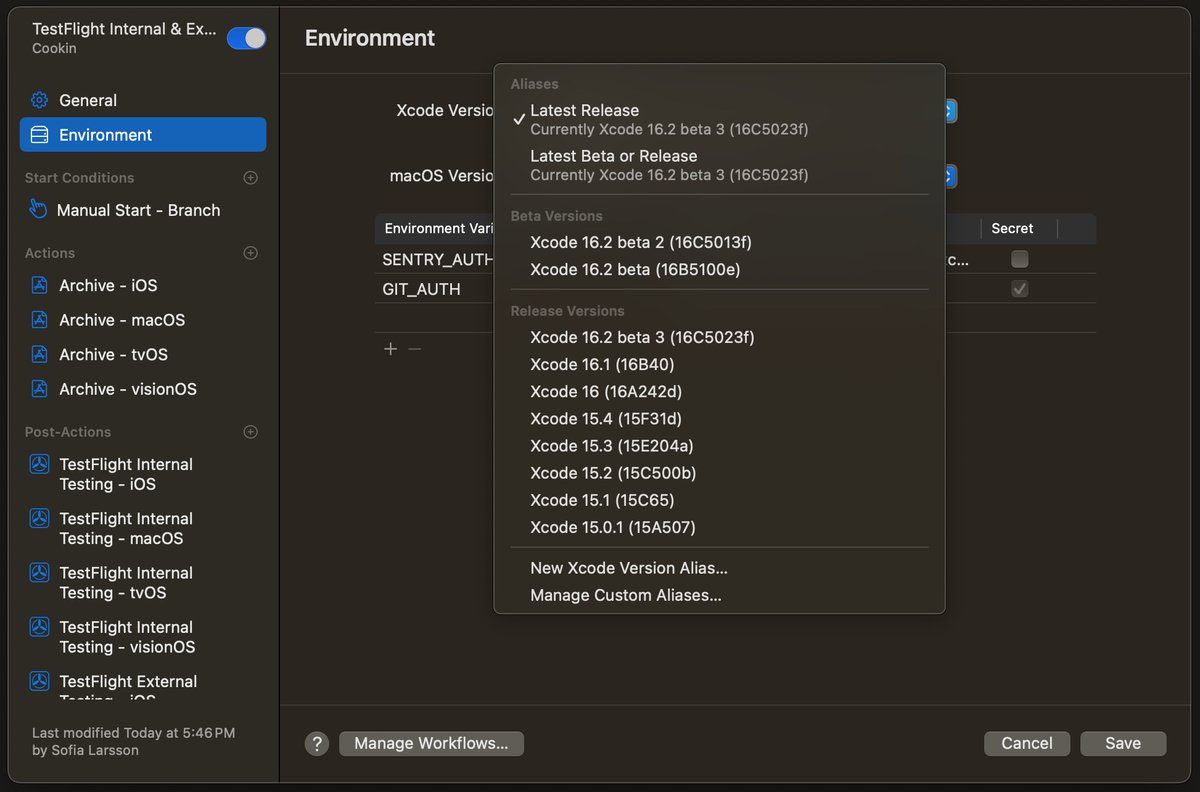This screenshot has height=792, width=1200.
Task: Click the SENTRY_AUTH variable name cell
Action: [437, 259]
